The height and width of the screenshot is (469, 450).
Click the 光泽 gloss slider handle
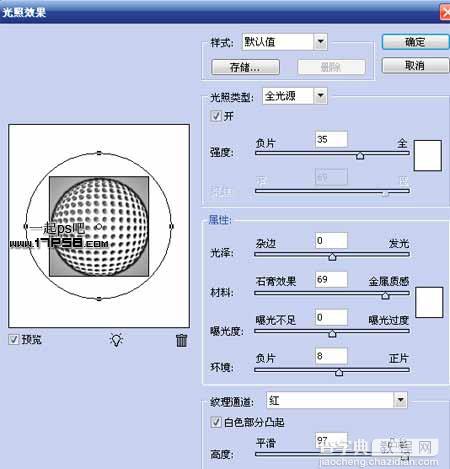[332, 257]
